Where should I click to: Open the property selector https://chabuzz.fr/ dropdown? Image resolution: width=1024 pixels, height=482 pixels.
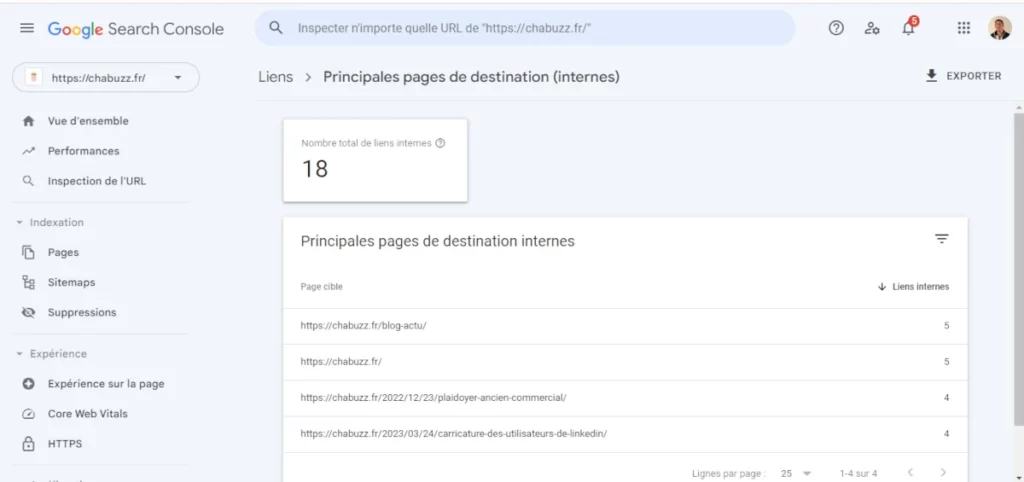pos(106,77)
